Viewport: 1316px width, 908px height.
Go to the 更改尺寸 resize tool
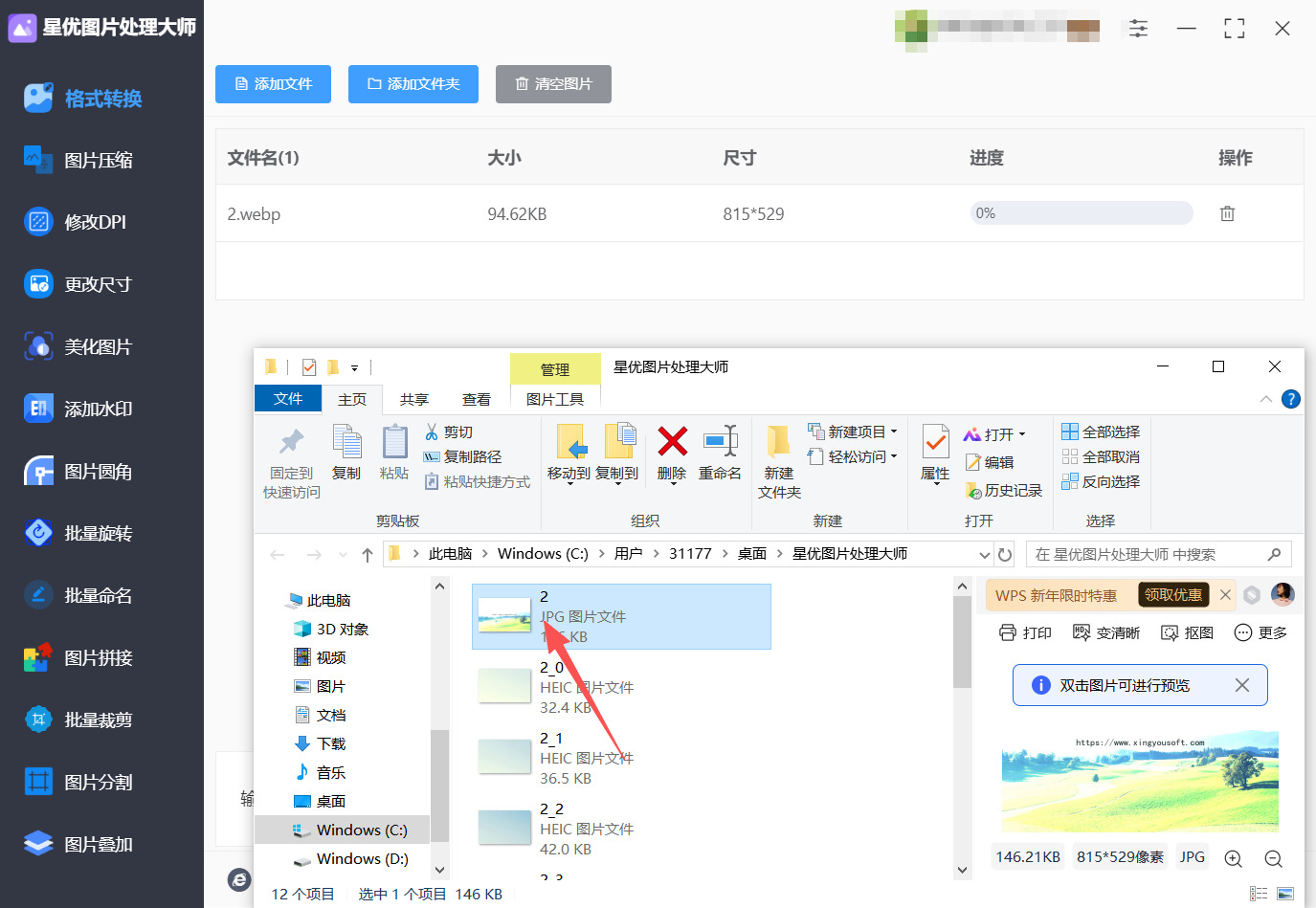coord(78,284)
